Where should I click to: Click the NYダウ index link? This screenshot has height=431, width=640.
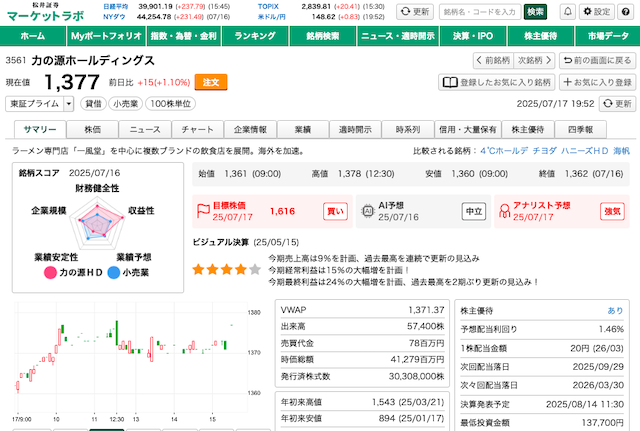[114, 17]
